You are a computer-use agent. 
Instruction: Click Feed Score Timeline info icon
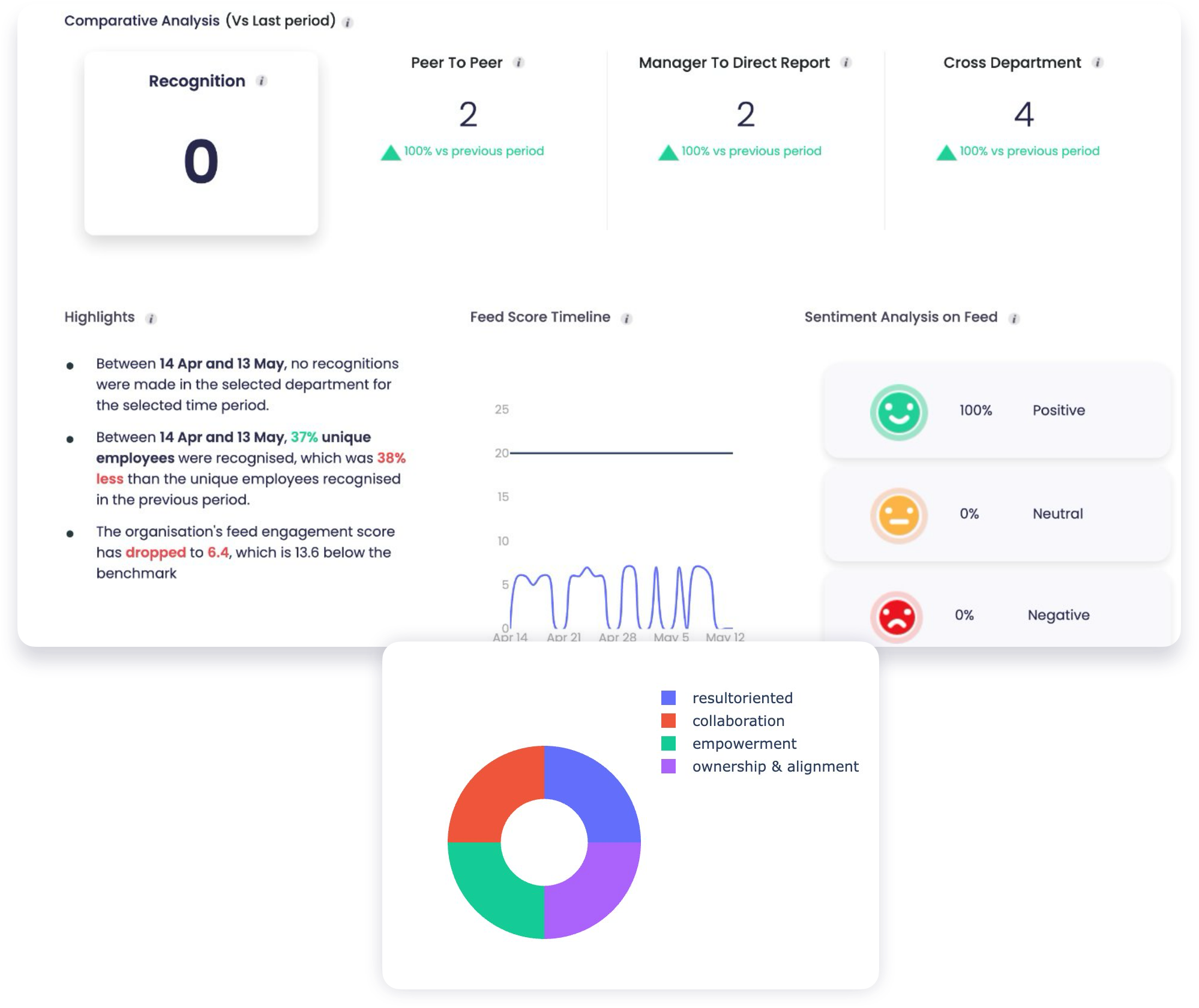pos(627,319)
